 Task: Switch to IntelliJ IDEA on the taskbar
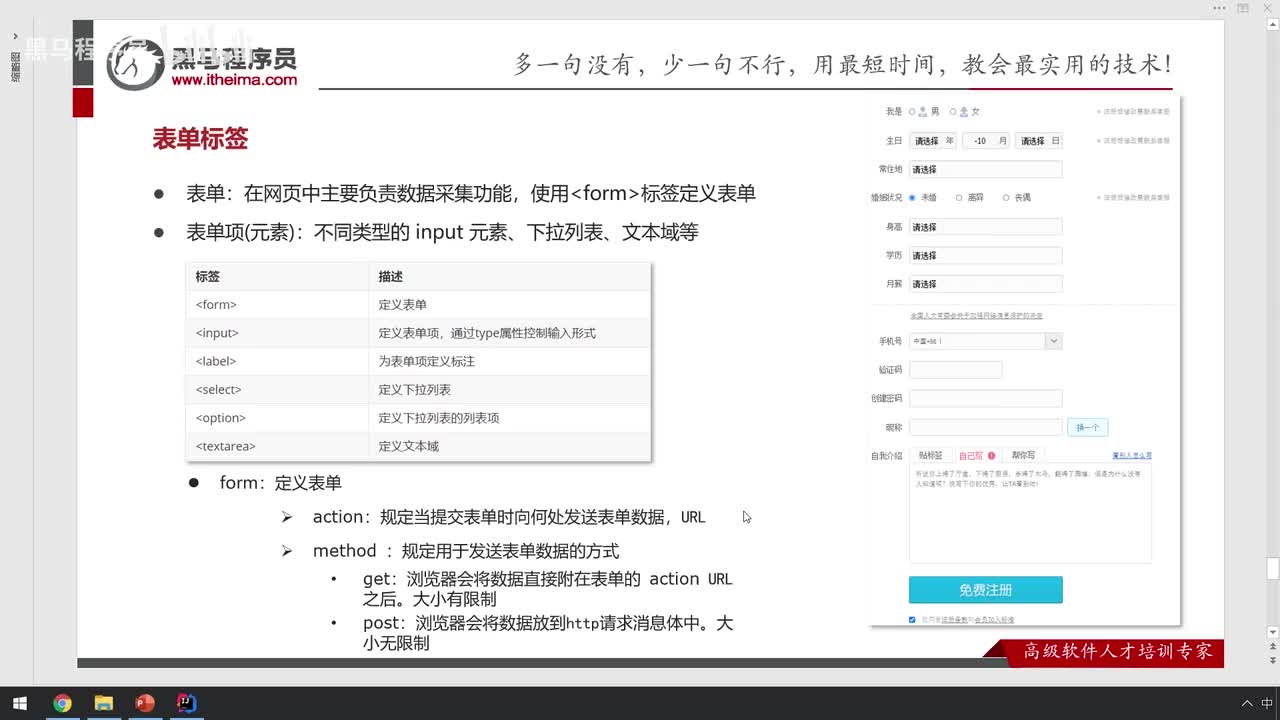point(186,703)
